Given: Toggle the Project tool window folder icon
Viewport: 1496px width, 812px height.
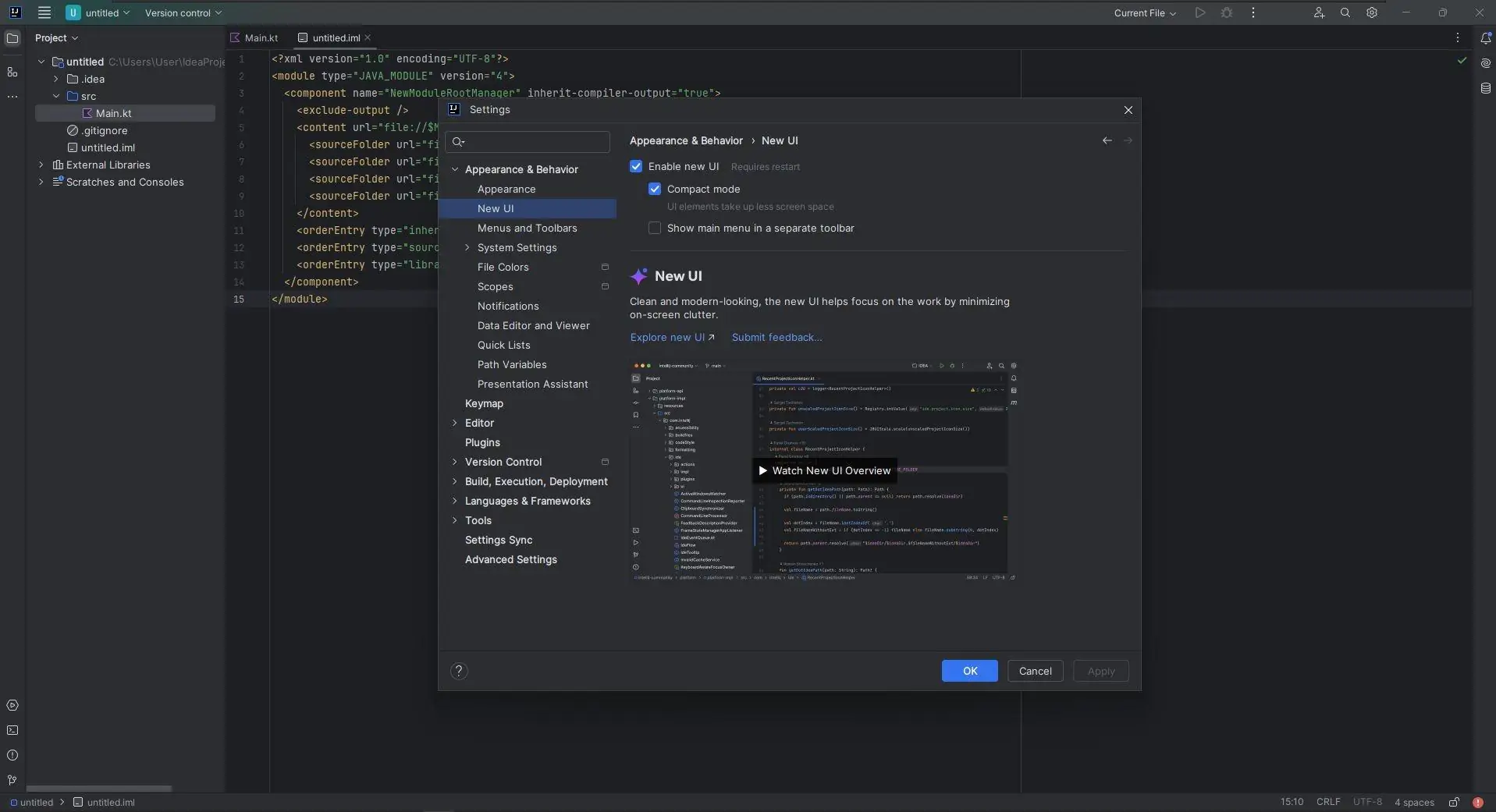Looking at the screenshot, I should pos(12,38).
